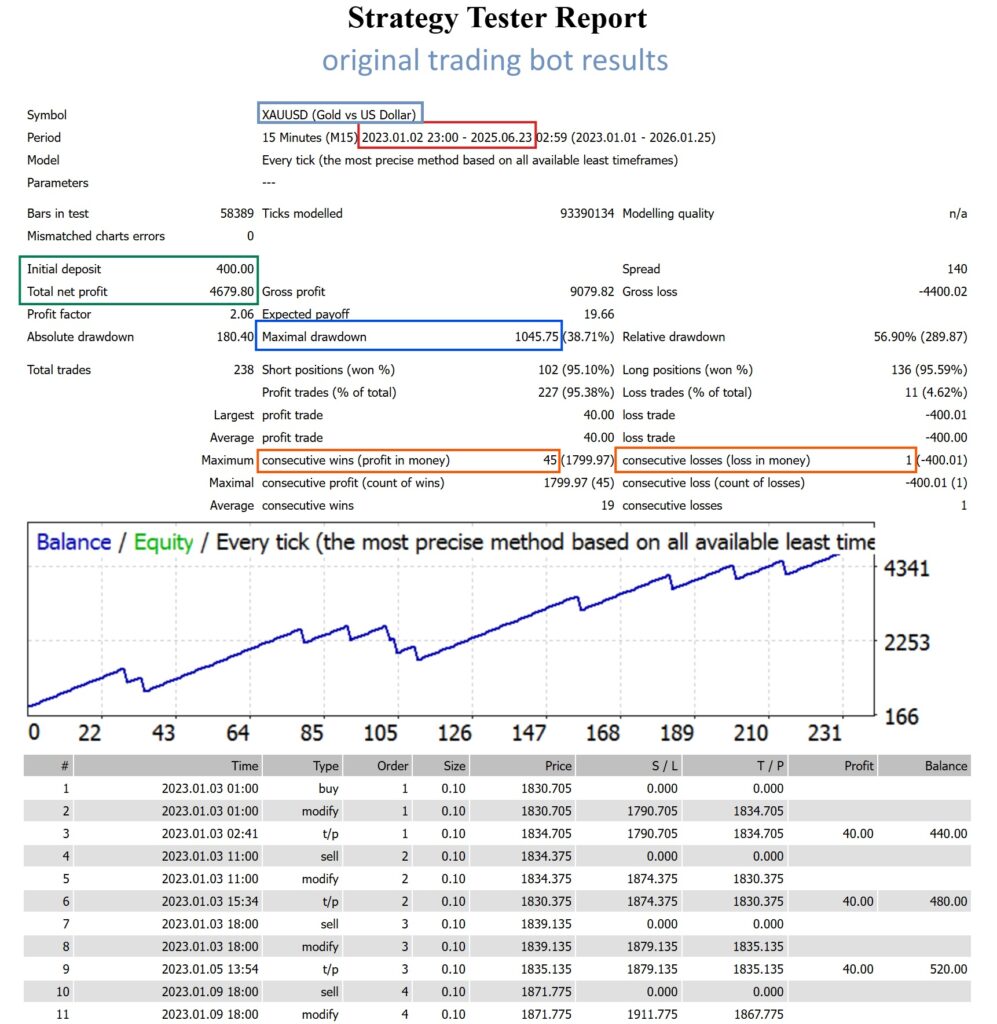Click the 520.00 balance cell
Image resolution: width=997 pixels, height=1024 pixels.
pos(947,971)
